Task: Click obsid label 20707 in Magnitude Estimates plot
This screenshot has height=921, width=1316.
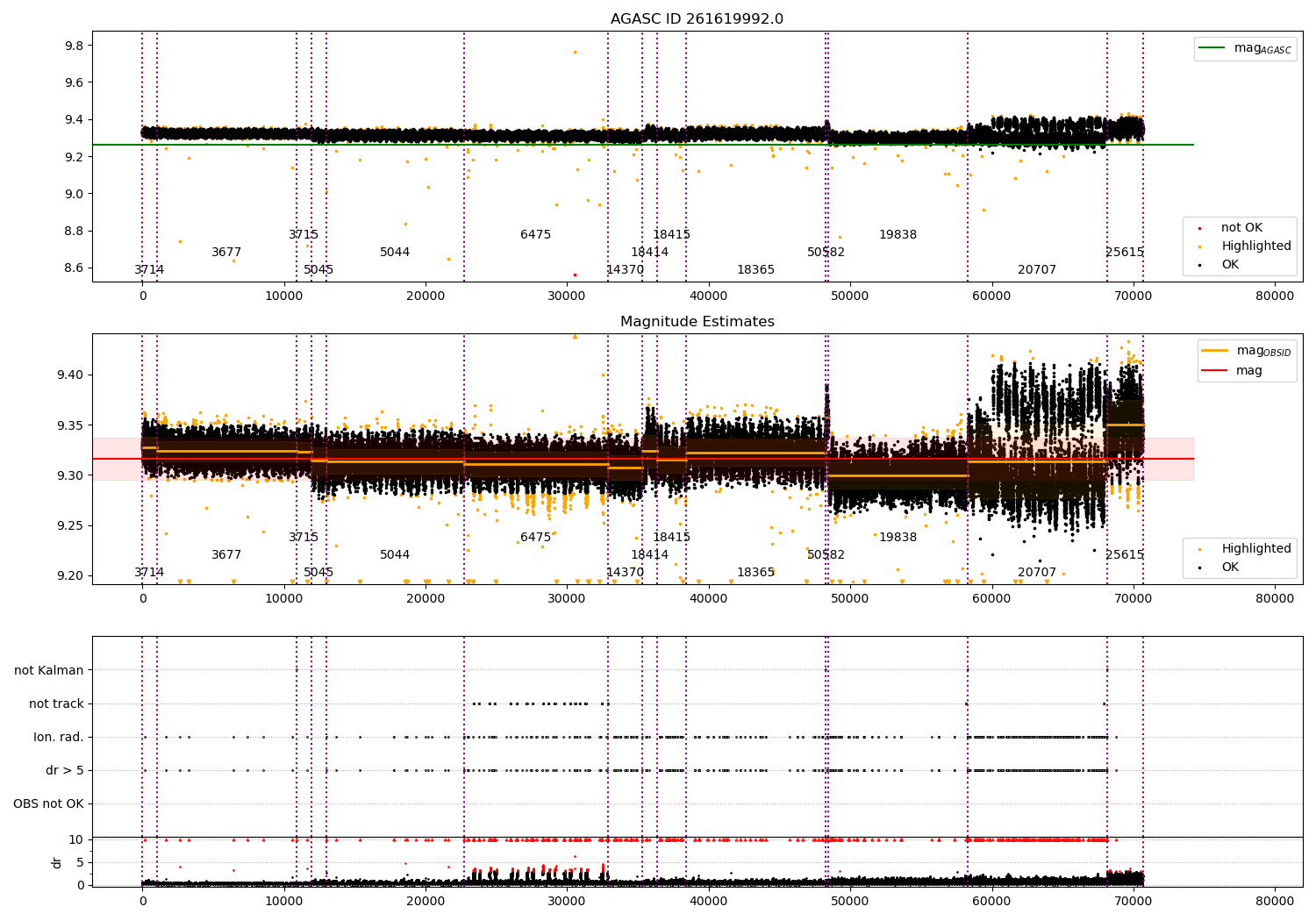Action: (1037, 573)
